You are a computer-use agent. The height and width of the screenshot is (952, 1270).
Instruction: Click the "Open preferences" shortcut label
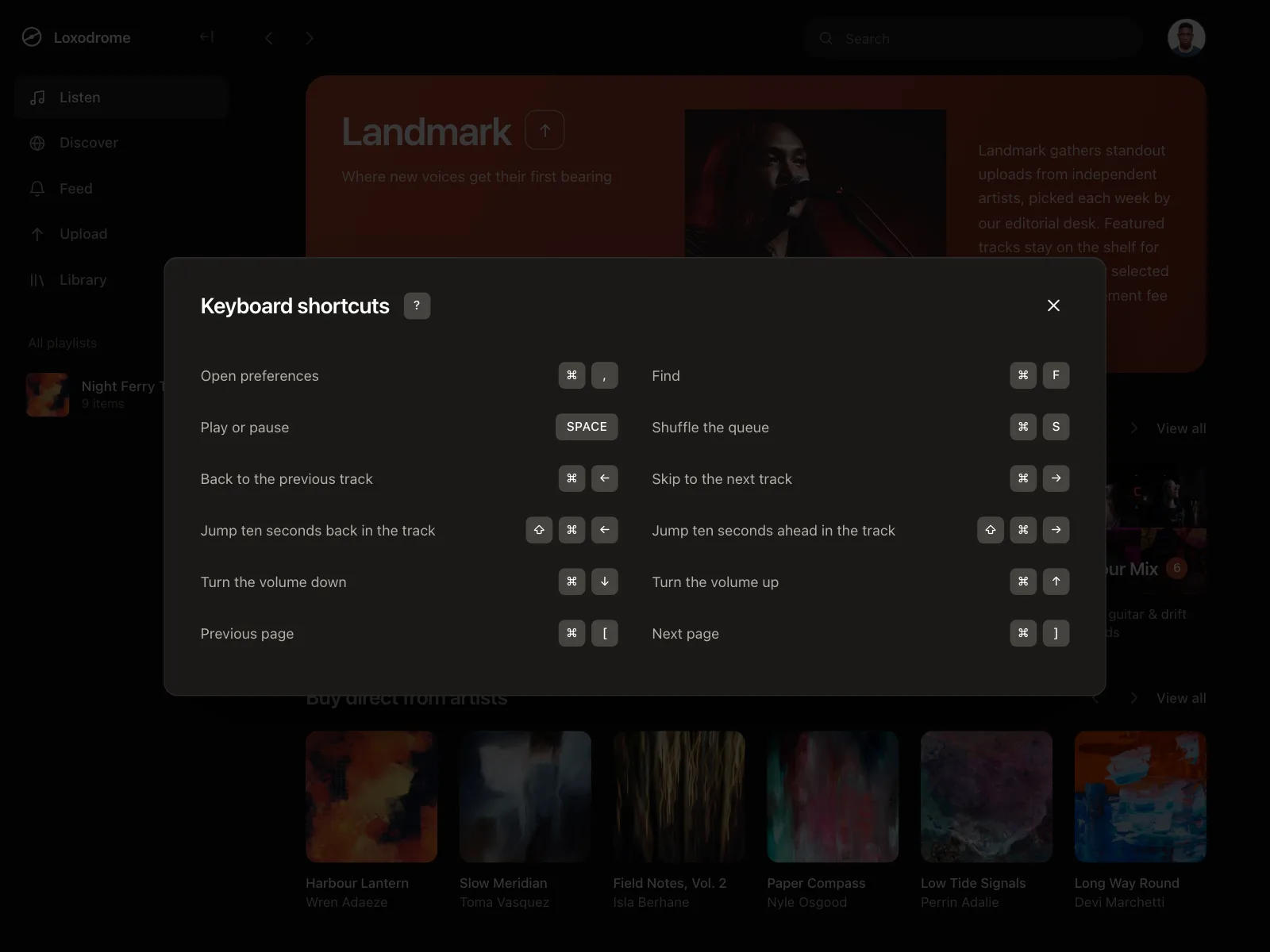tap(260, 376)
